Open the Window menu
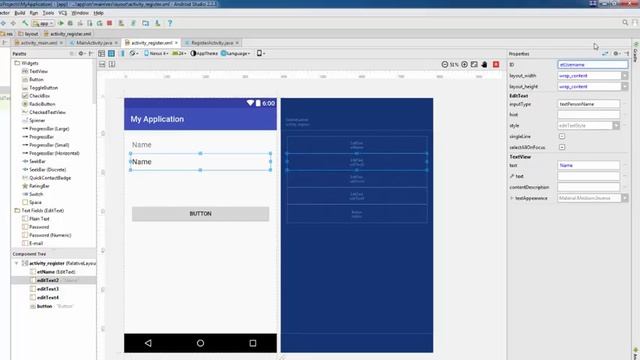640x360 pixels. point(80,13)
